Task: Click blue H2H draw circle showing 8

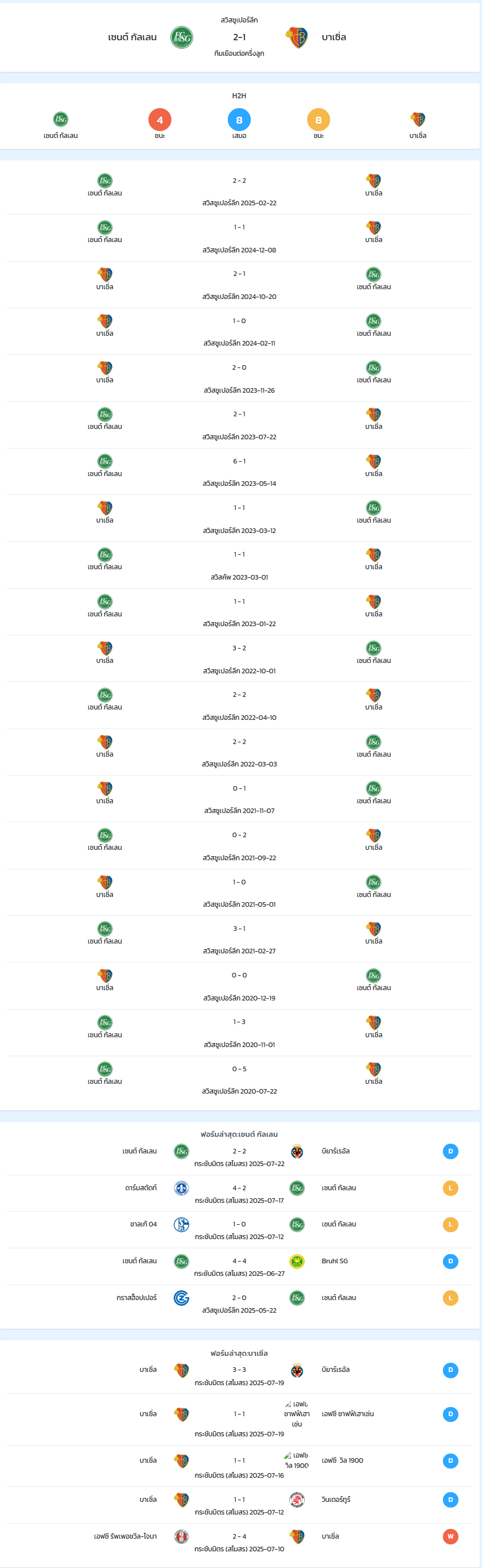Action: (x=239, y=120)
